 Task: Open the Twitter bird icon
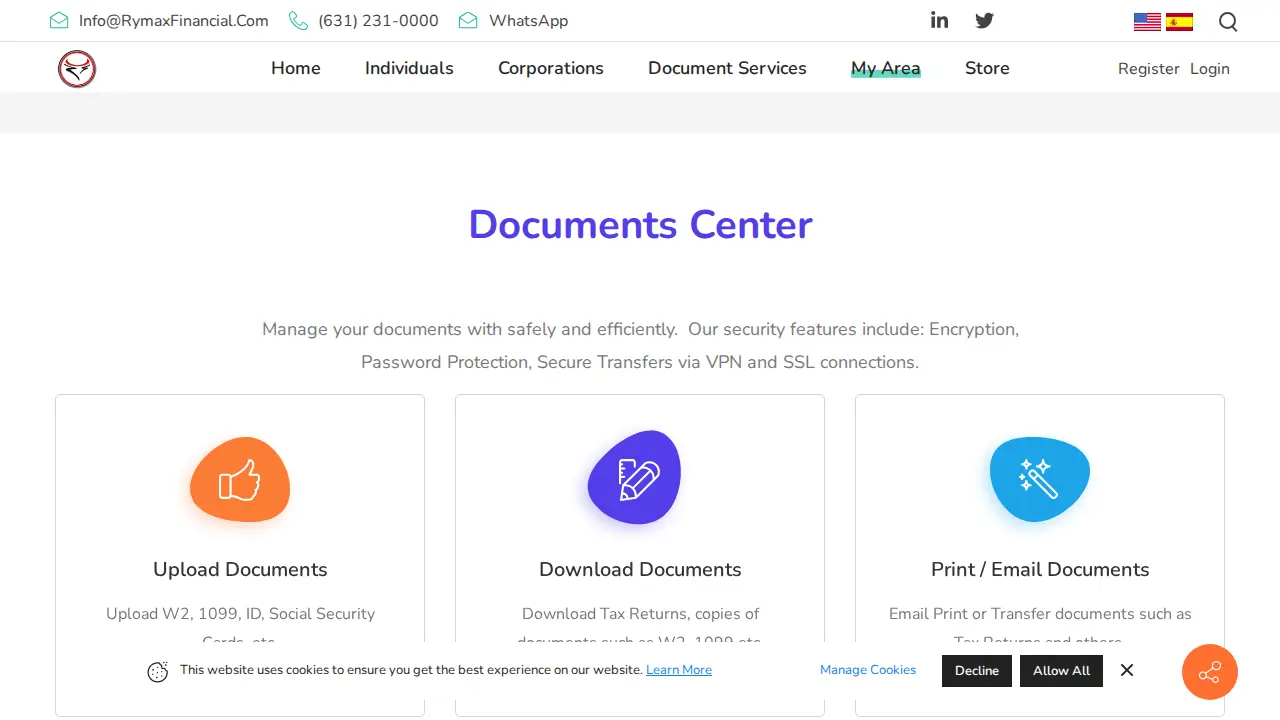pyautogui.click(x=985, y=20)
